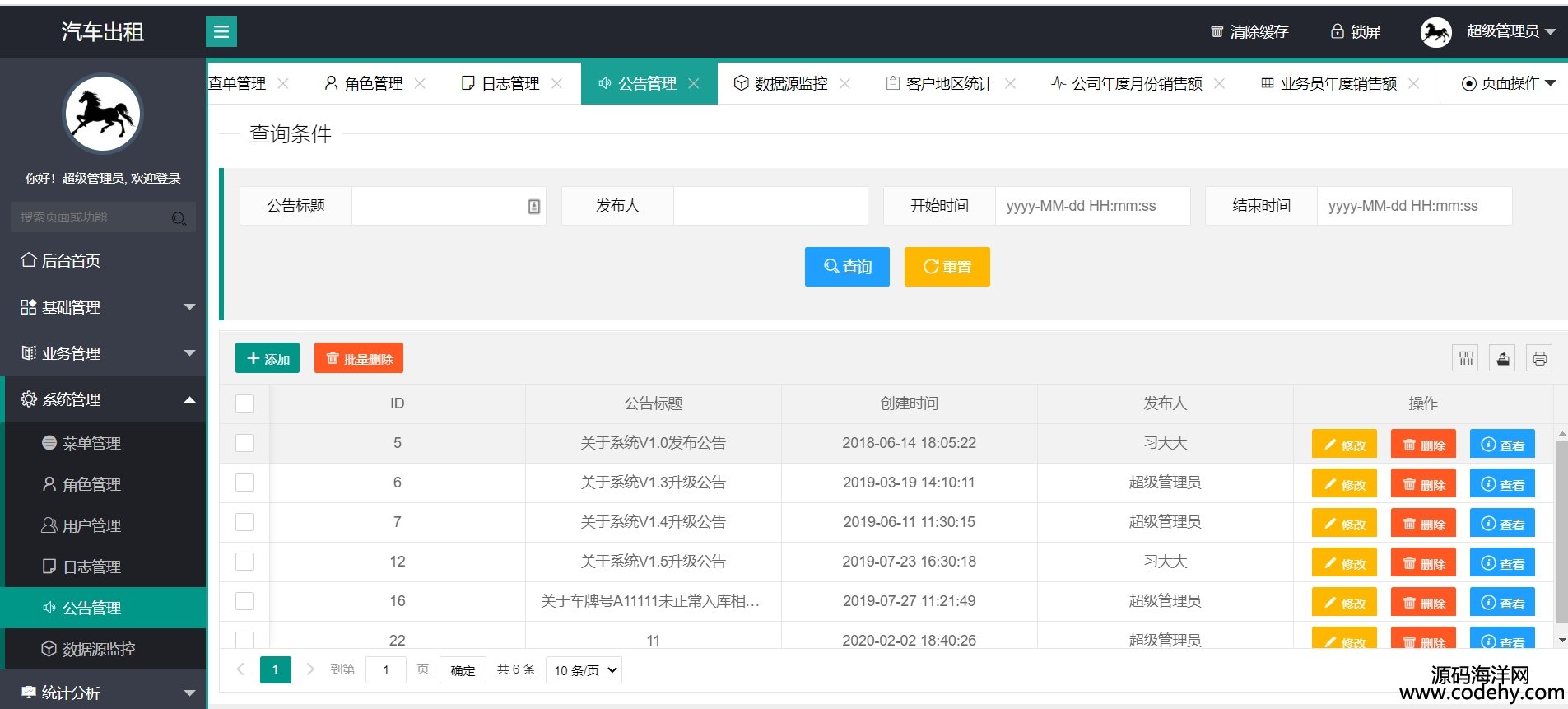Expand the 基础管理 sidebar menu
Screen dimensions: 1568x709
pyautogui.click(x=103, y=307)
